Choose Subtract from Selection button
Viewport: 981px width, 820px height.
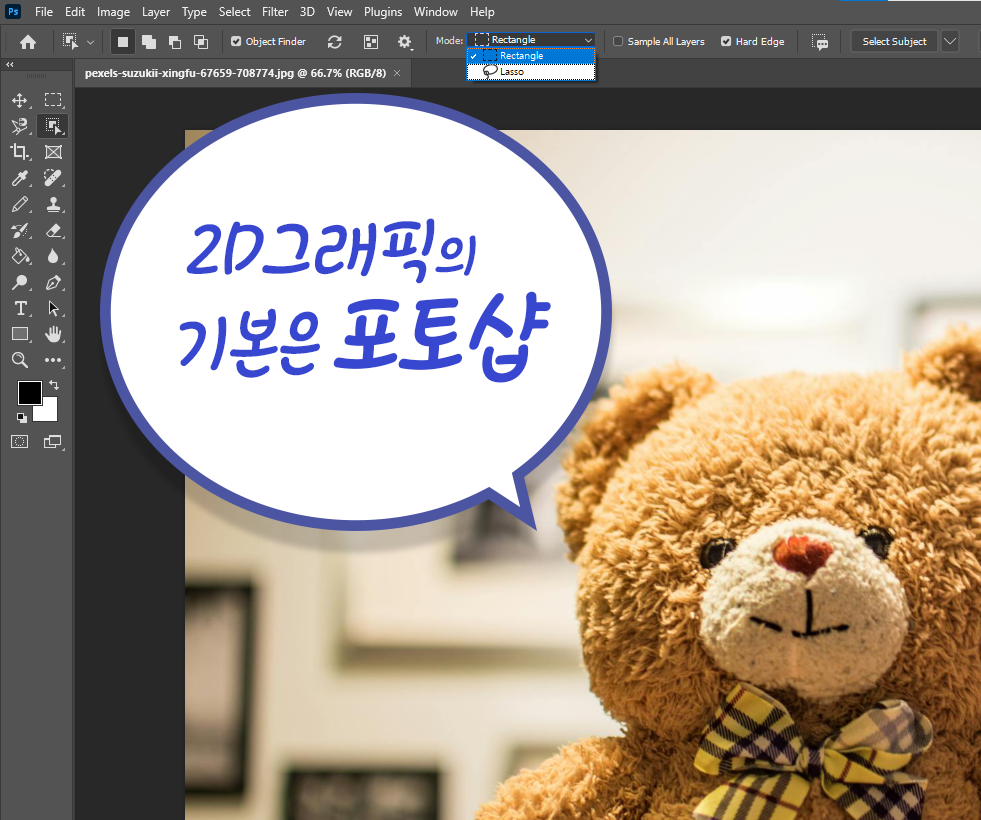[175, 42]
